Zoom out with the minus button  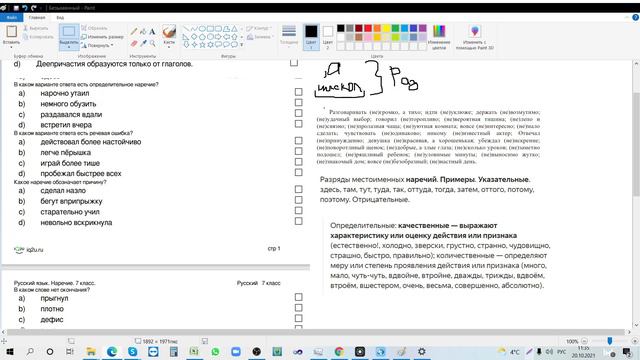pos(584,341)
